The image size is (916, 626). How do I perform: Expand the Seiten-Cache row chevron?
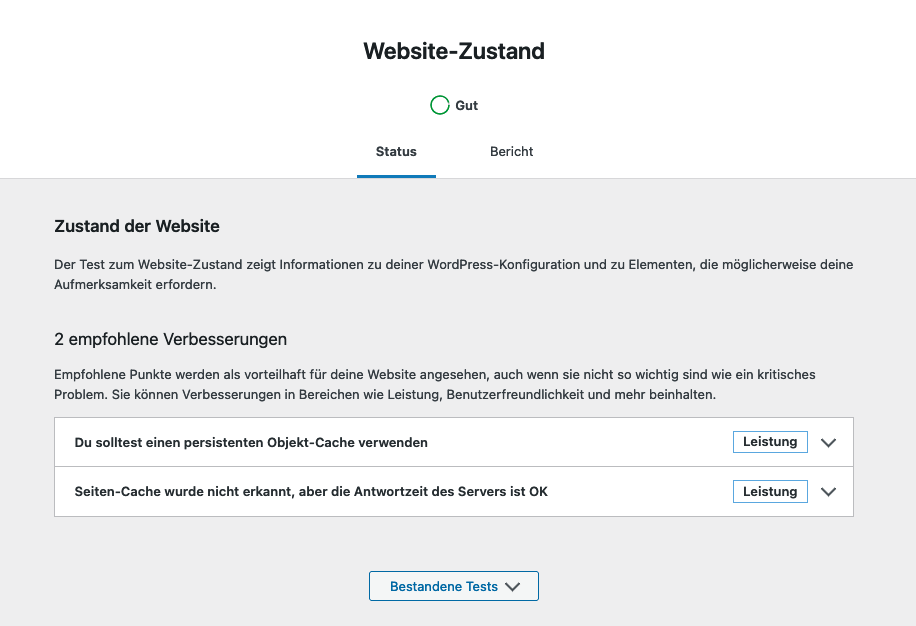pyautogui.click(x=828, y=492)
